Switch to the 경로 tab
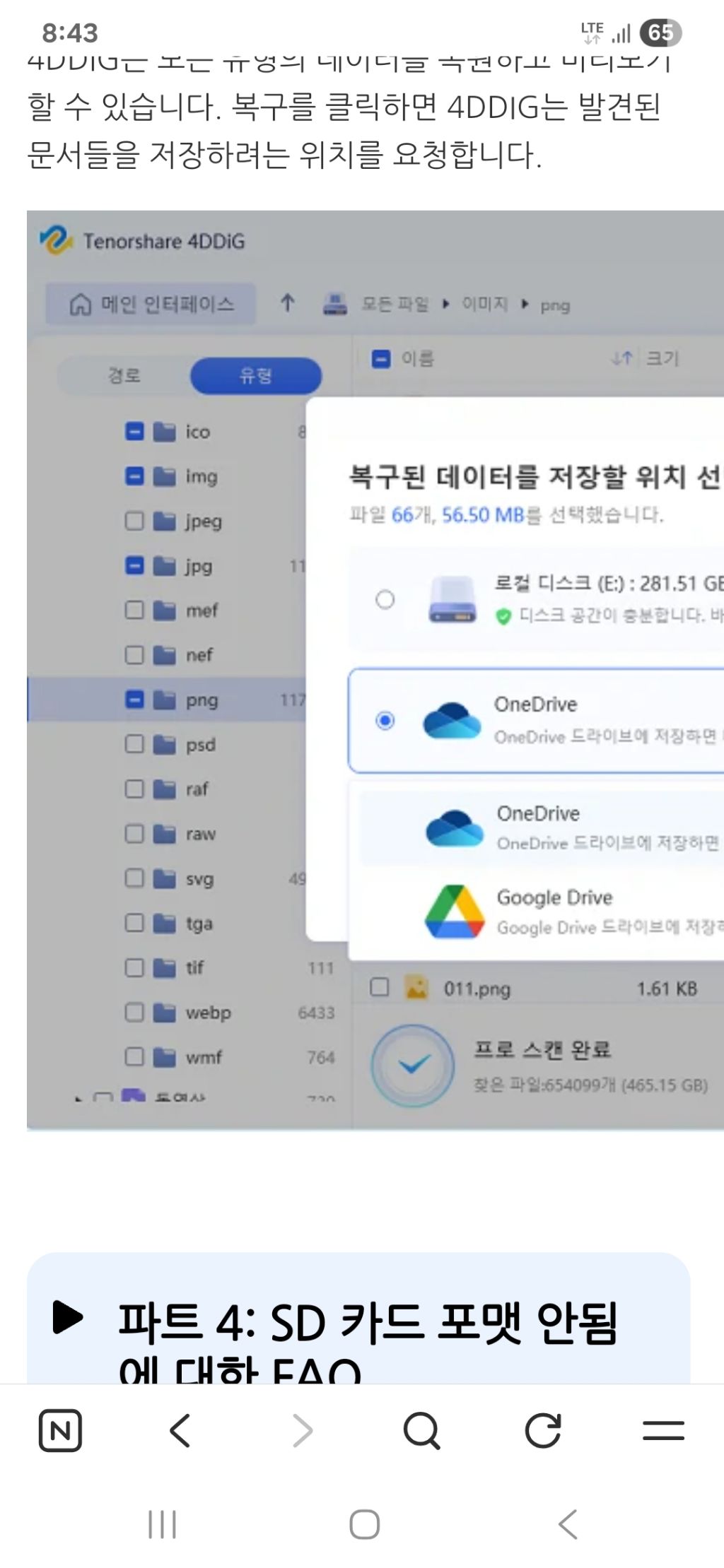Viewport: 724px width, 1568px height. pyautogui.click(x=124, y=375)
